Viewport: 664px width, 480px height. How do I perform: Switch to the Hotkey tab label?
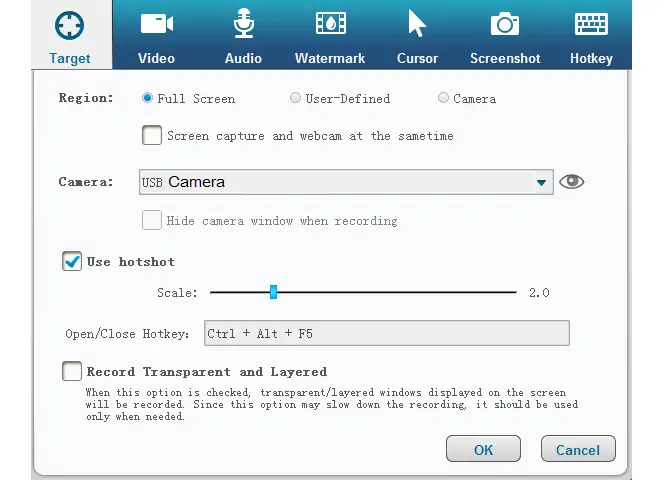(591, 58)
